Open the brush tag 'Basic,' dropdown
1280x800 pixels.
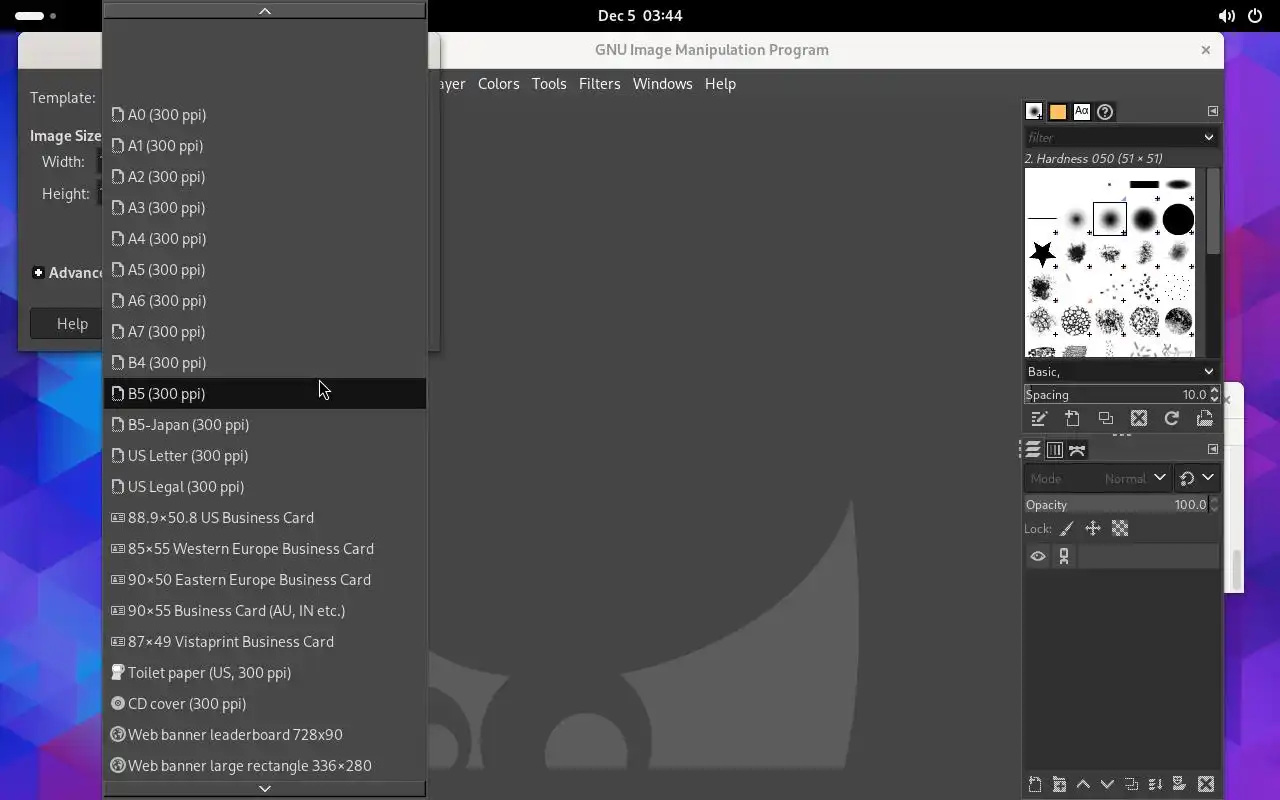pyautogui.click(x=1120, y=371)
